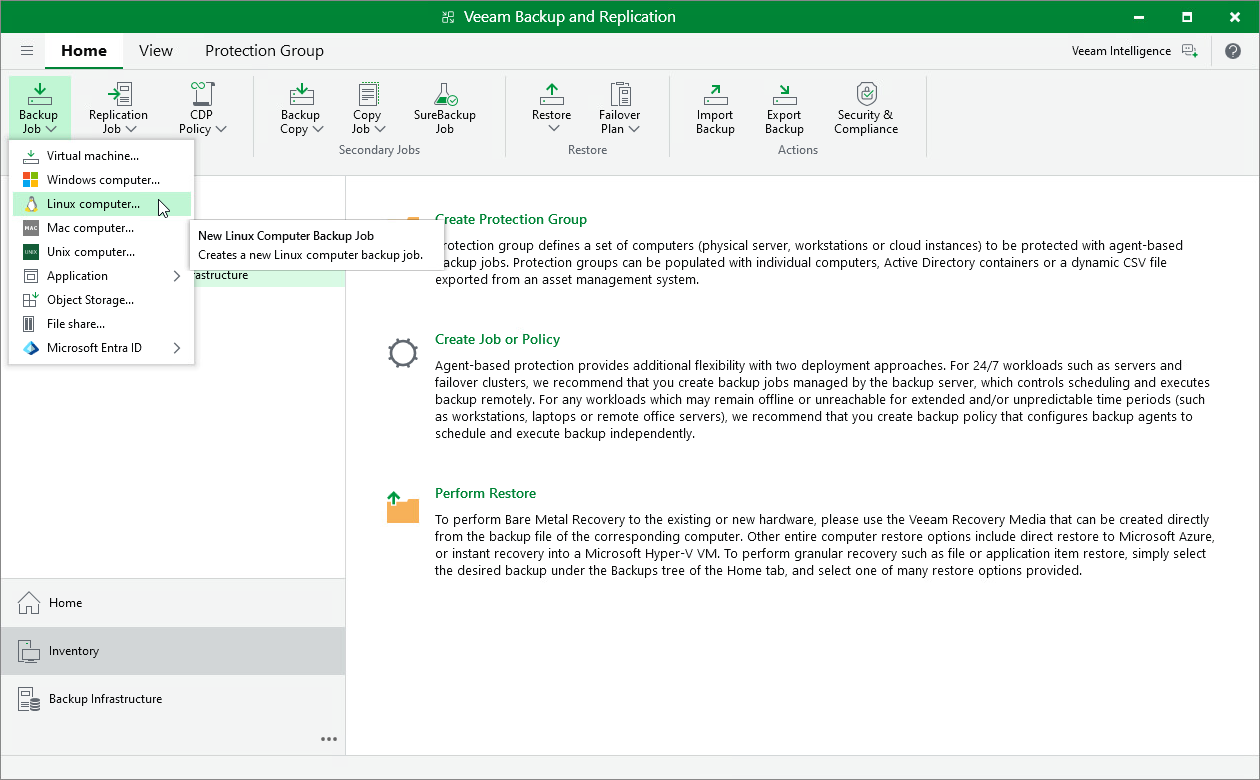Screen dimensions: 1260x780
Task: Select File share... menu entry
Action: click(x=101, y=324)
